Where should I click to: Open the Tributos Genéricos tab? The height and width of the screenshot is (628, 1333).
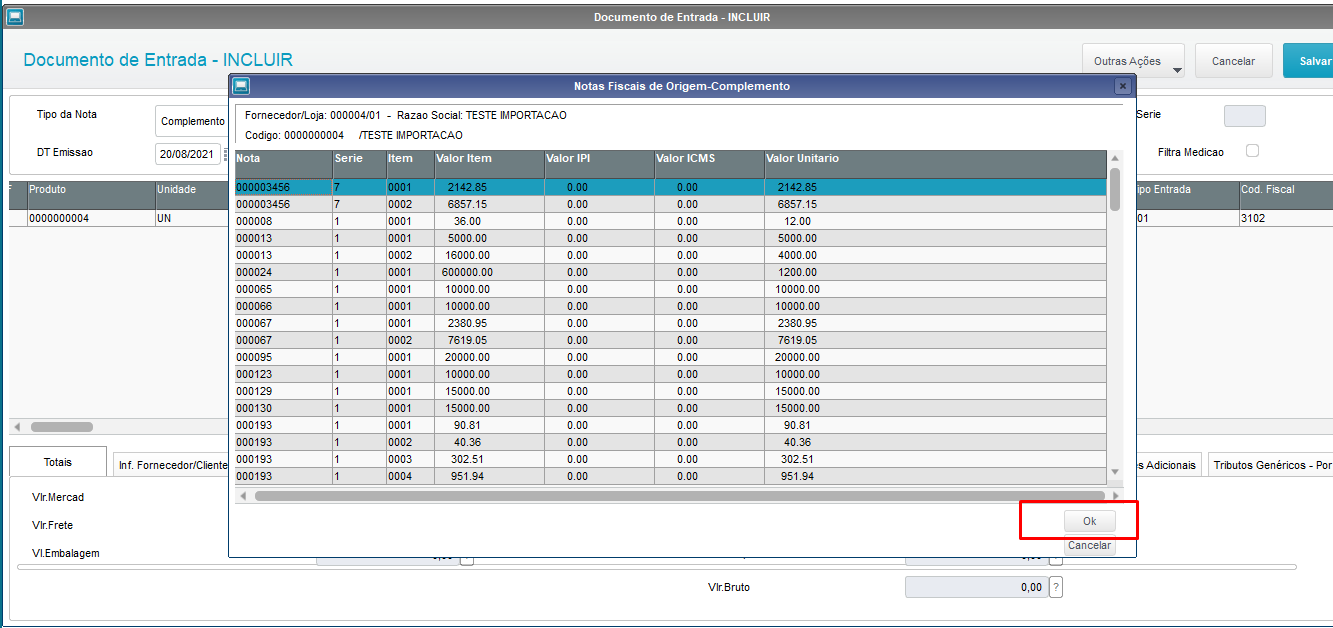point(1269,465)
